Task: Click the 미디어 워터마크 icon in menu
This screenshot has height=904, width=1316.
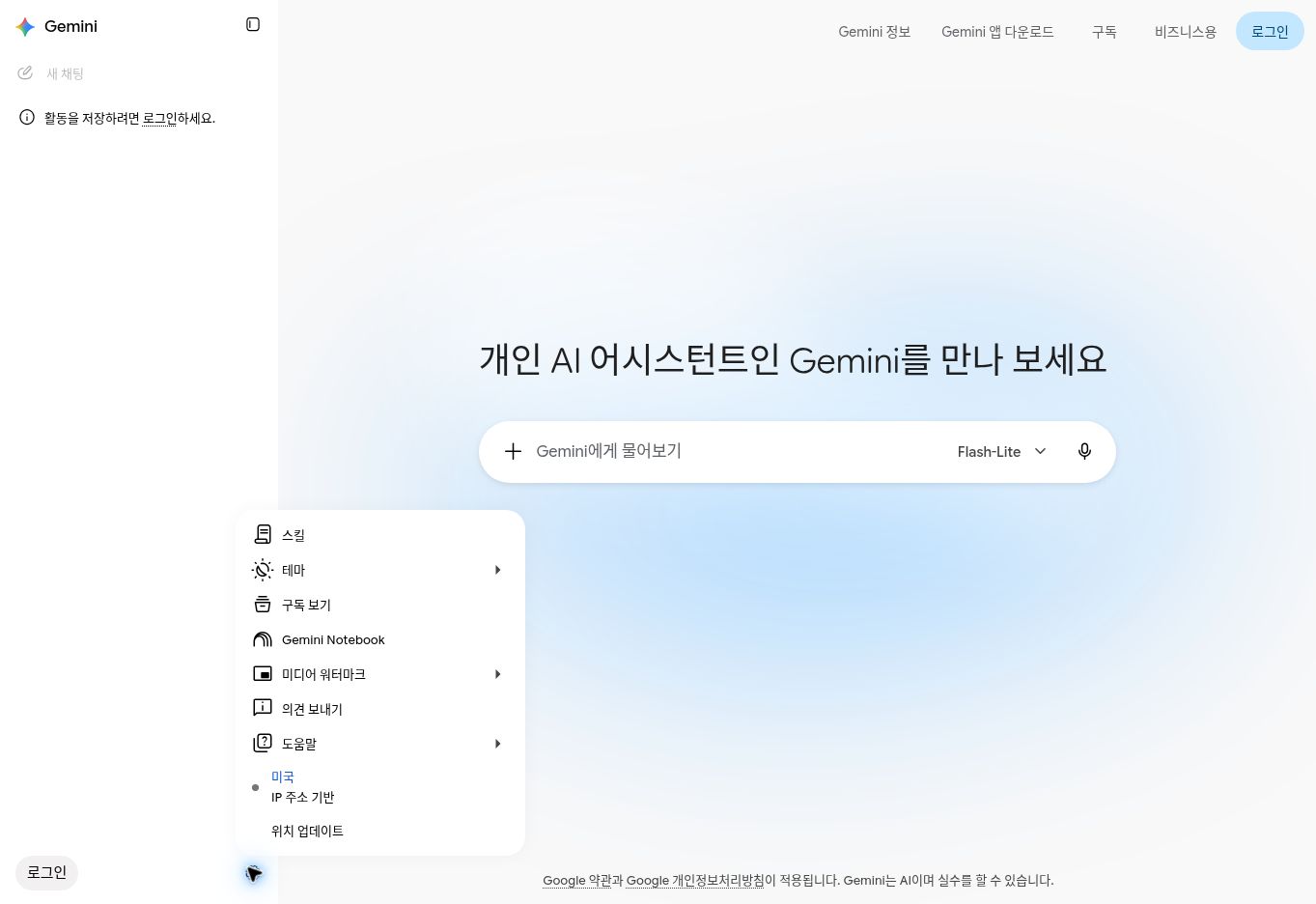Action: point(263,674)
